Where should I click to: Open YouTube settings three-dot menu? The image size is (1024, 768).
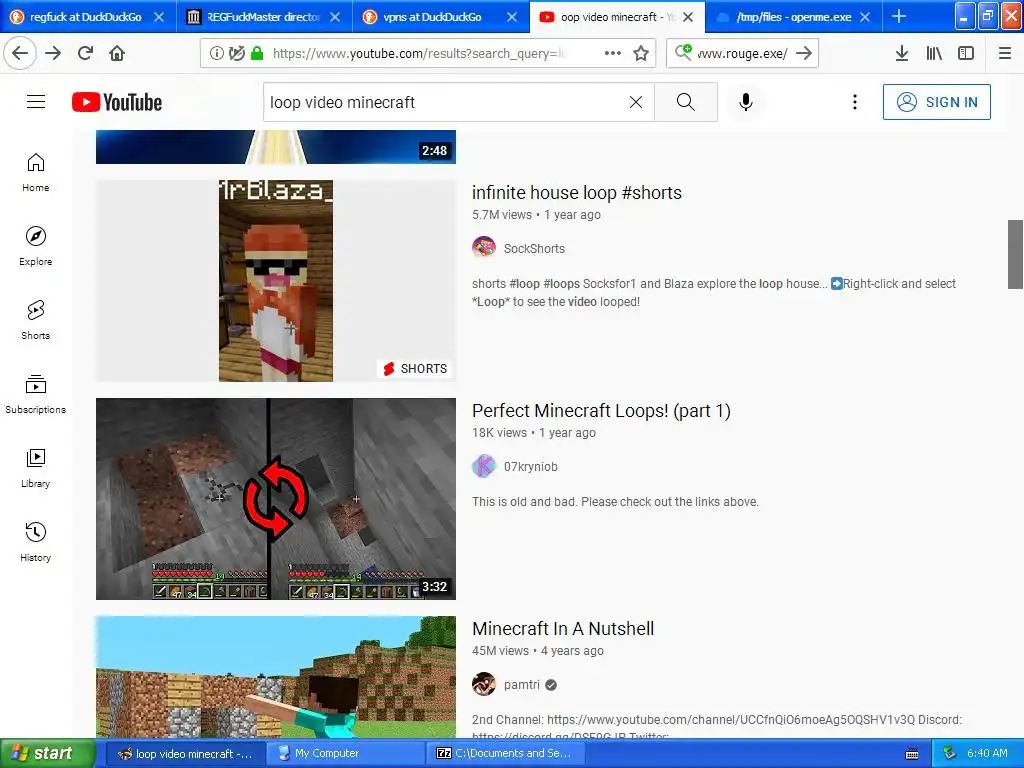854,102
